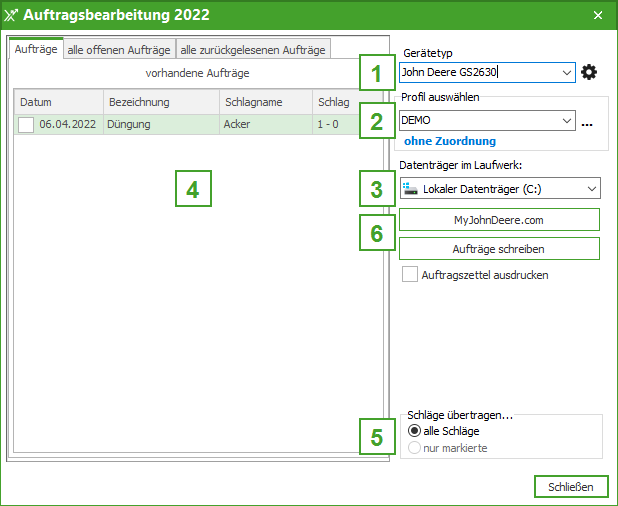Open the Lokaler Datenträger (C:) drive dropdown

[x=592, y=188]
